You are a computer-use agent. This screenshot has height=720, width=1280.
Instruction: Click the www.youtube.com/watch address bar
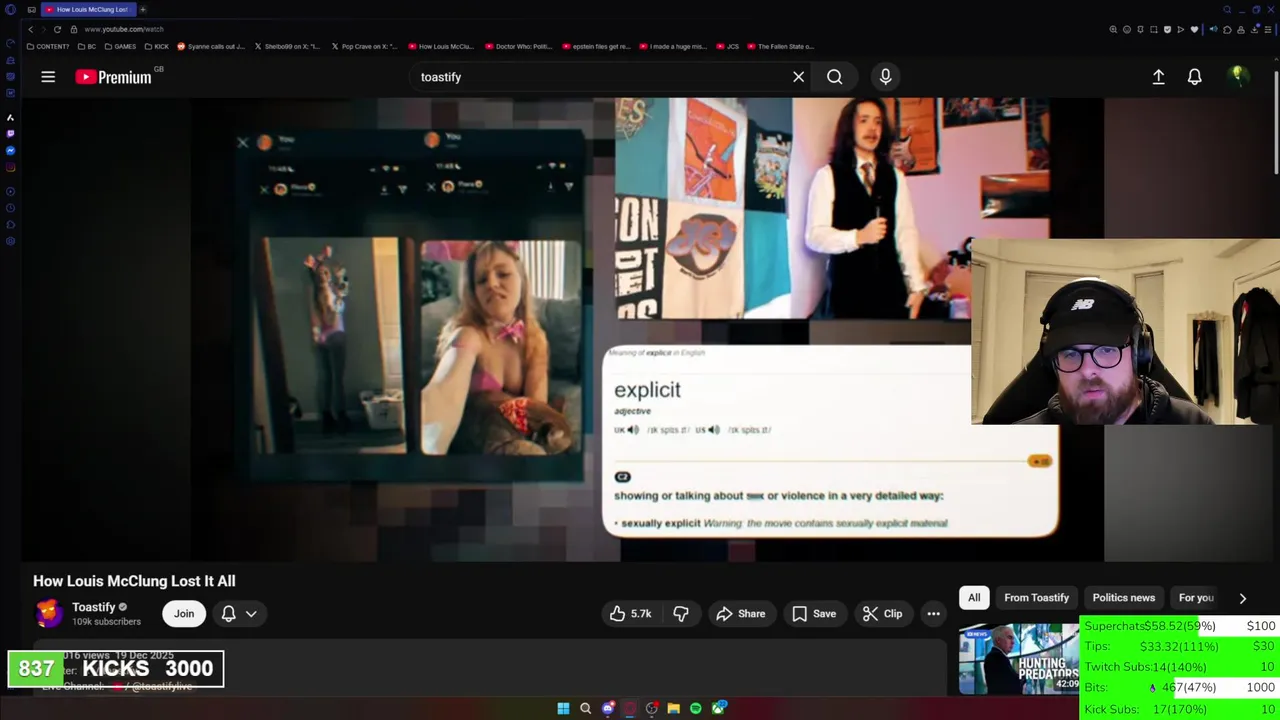pos(124,29)
